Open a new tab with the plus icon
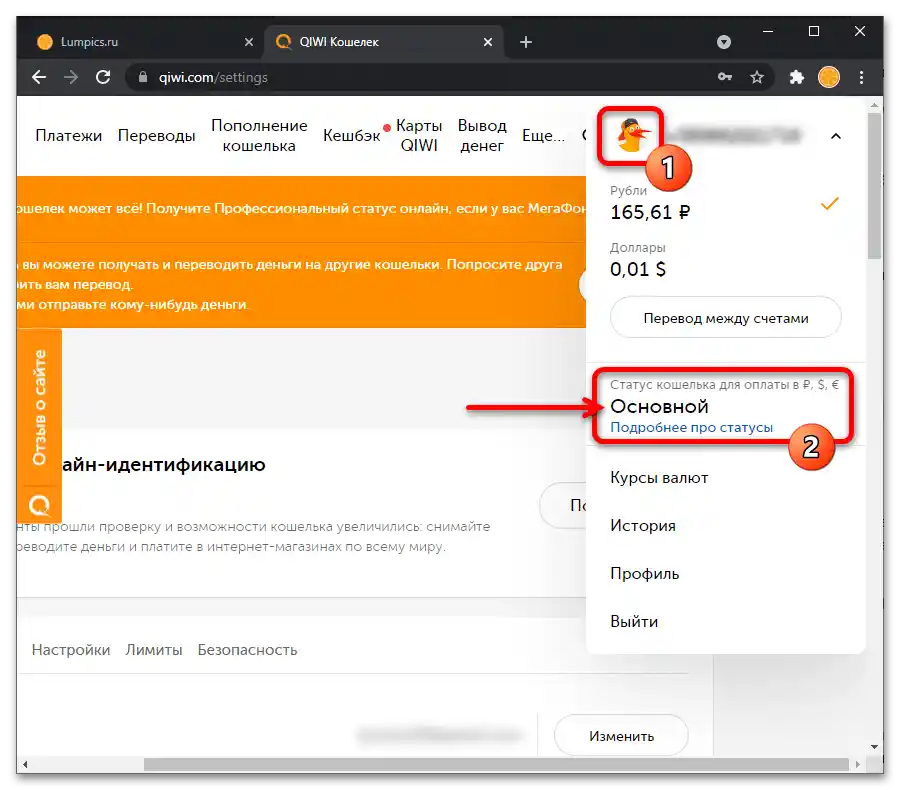 [526, 42]
